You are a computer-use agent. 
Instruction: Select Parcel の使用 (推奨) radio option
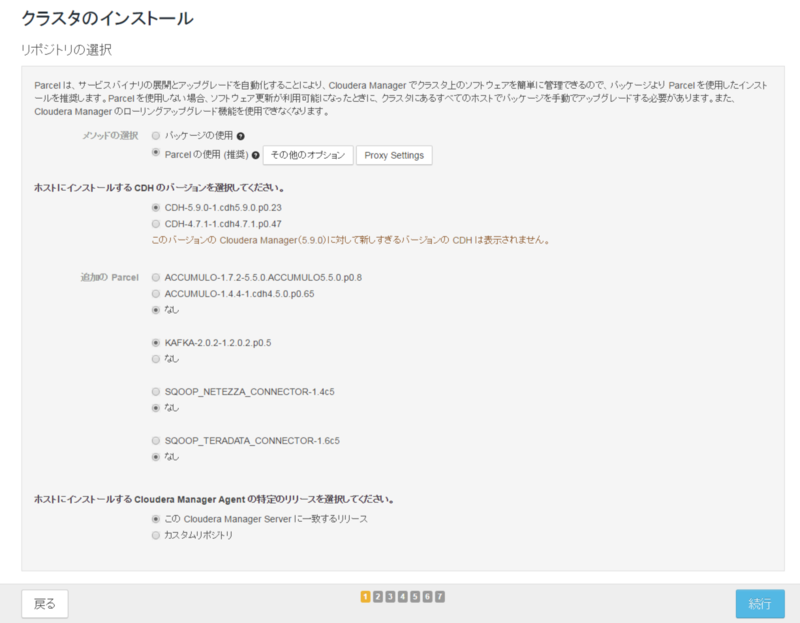pos(156,153)
